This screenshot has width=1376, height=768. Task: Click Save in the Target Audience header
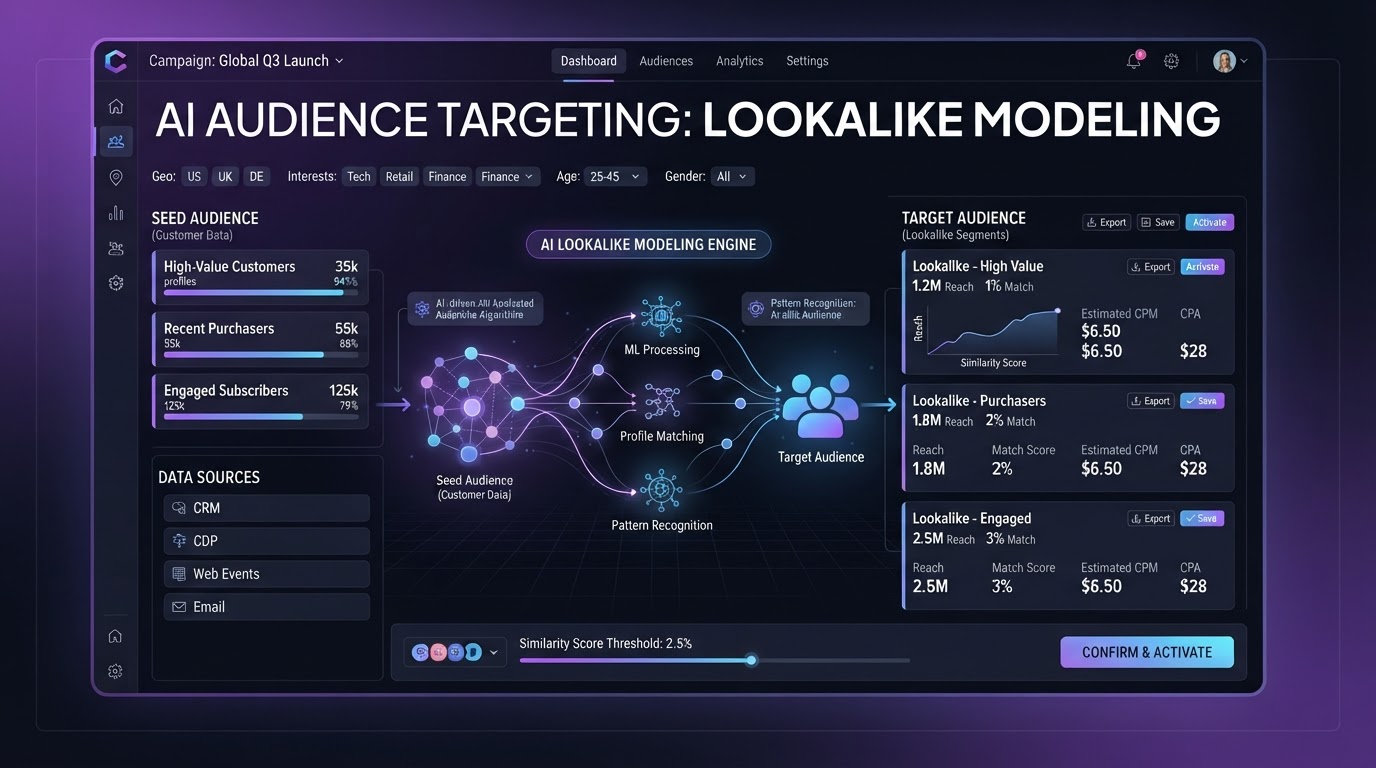1158,222
